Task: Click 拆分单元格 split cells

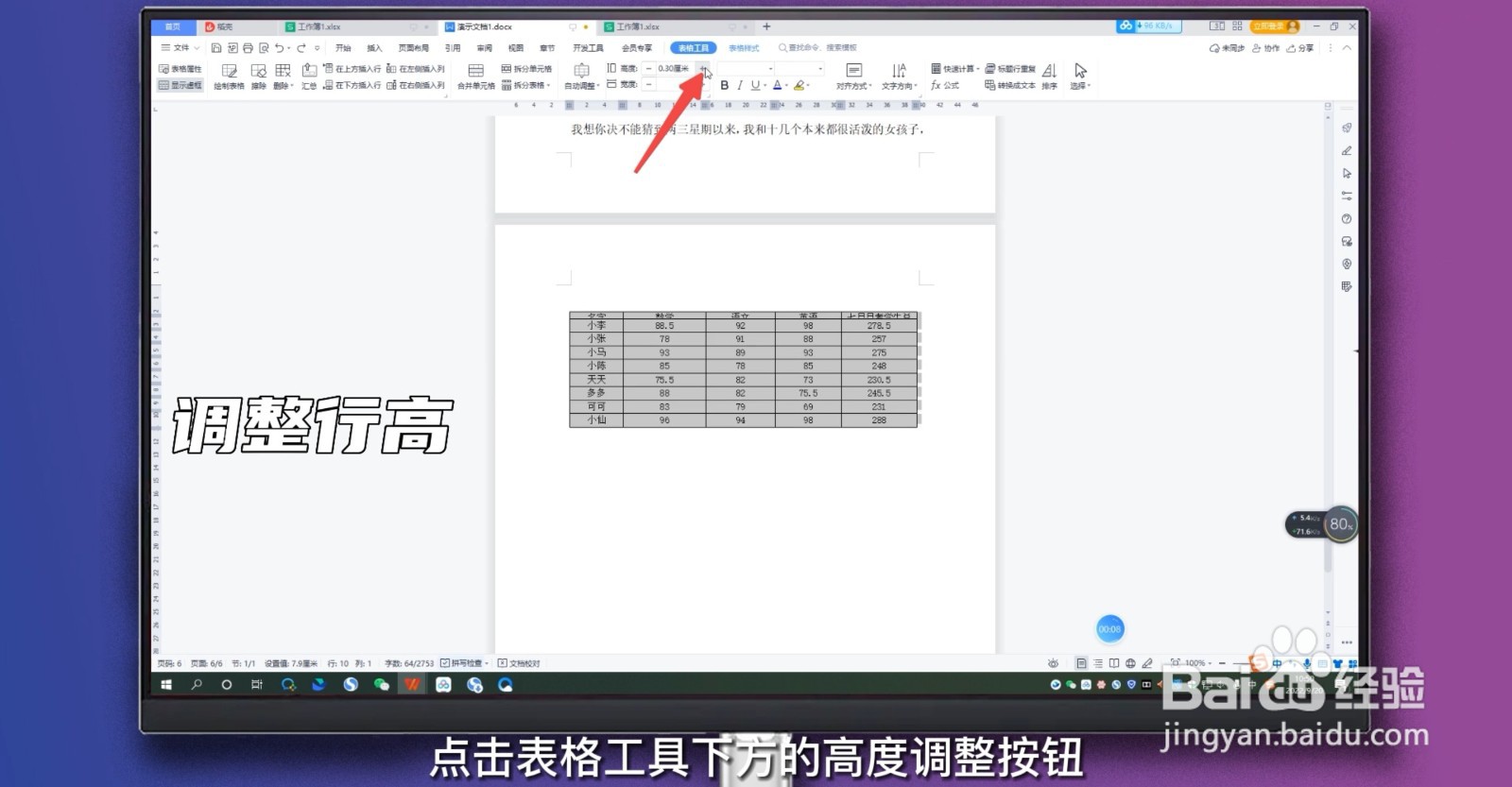Action: pos(526,69)
